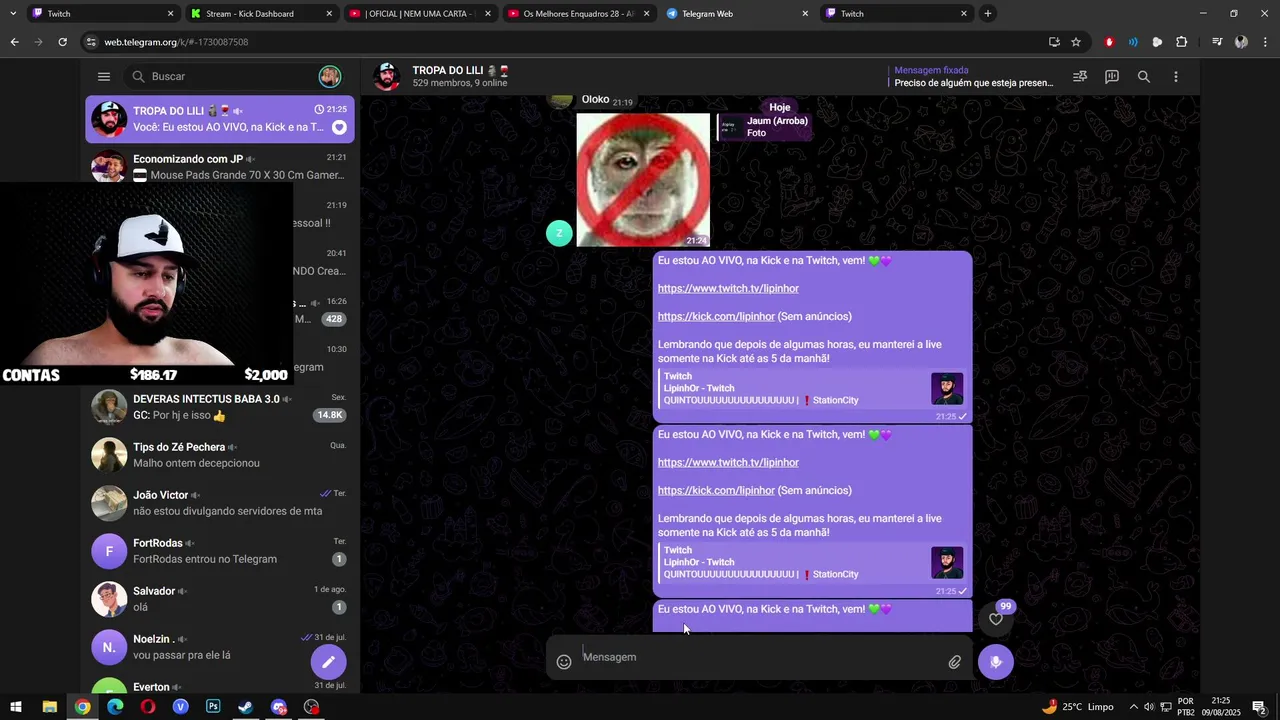Reload the Telegram Web page

[x=62, y=42]
